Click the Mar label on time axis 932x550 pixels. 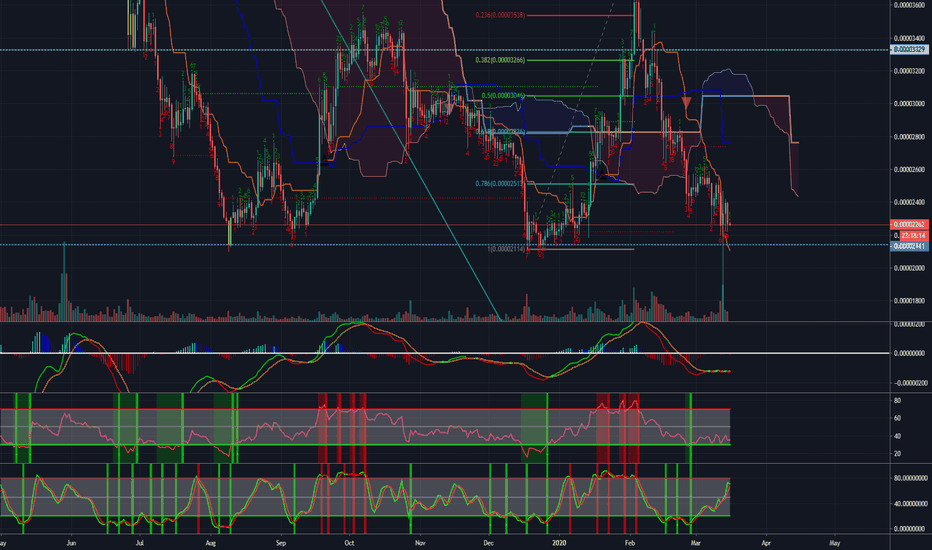696,543
